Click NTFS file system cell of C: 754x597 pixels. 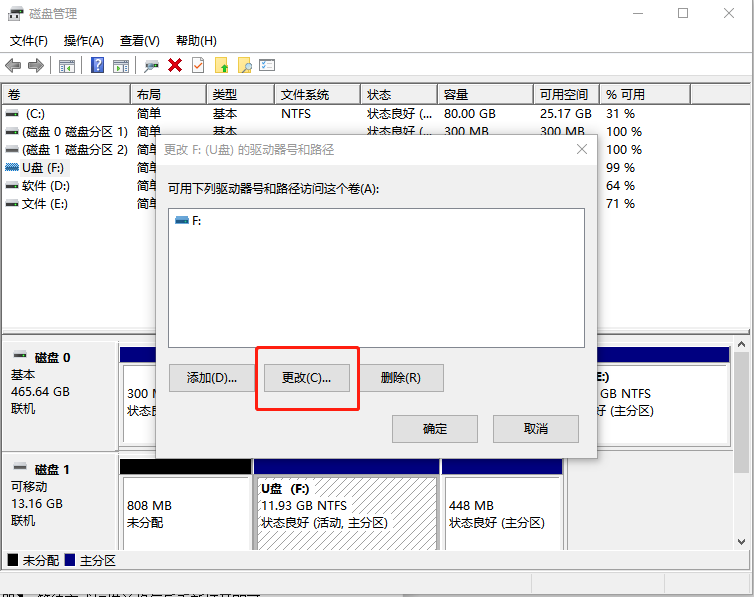pyautogui.click(x=296, y=114)
